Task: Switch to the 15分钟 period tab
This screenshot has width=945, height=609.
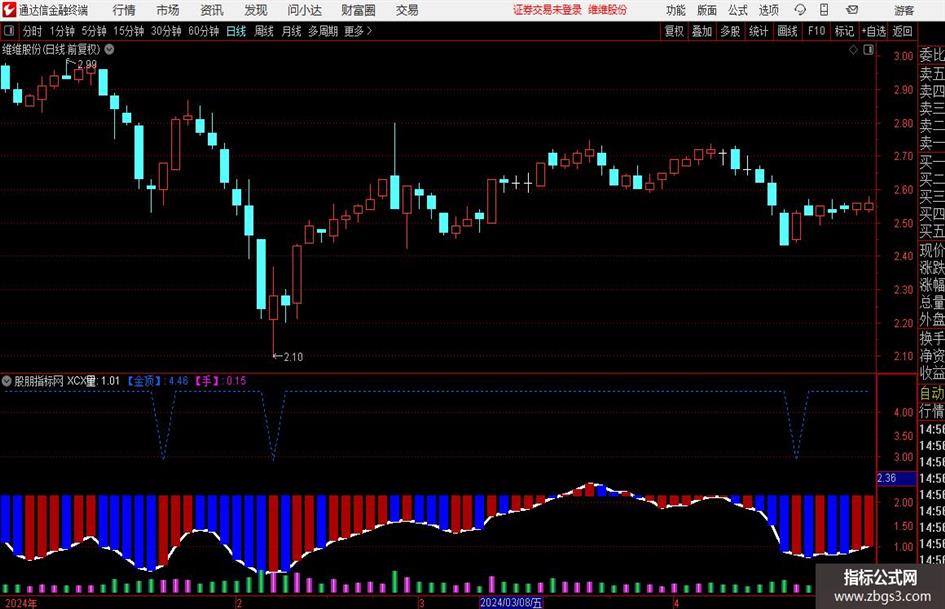Action: point(128,31)
